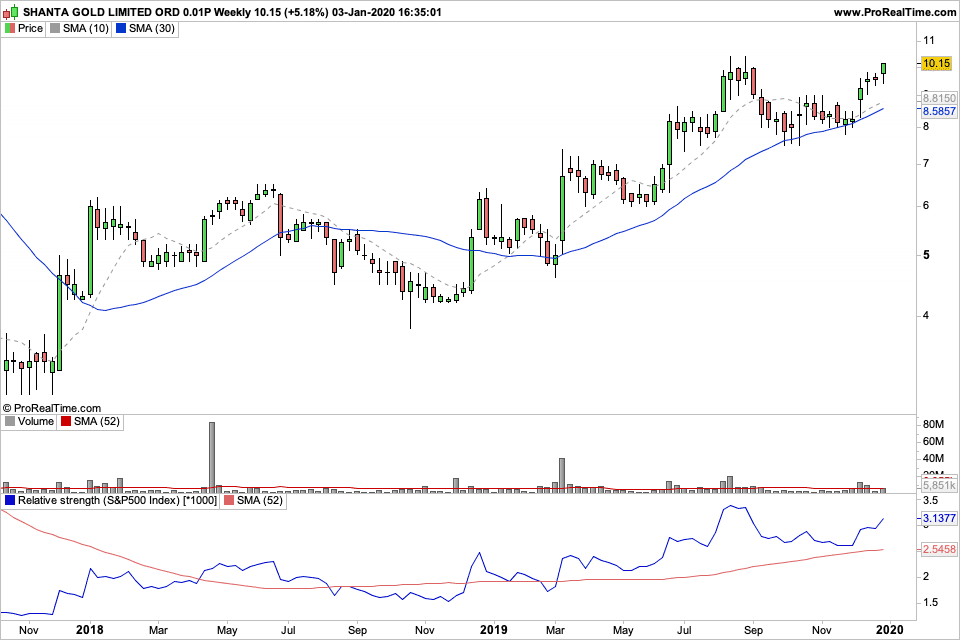The width and height of the screenshot is (960, 640).
Task: Open the www.ProRealTime.com link
Action: tap(894, 12)
